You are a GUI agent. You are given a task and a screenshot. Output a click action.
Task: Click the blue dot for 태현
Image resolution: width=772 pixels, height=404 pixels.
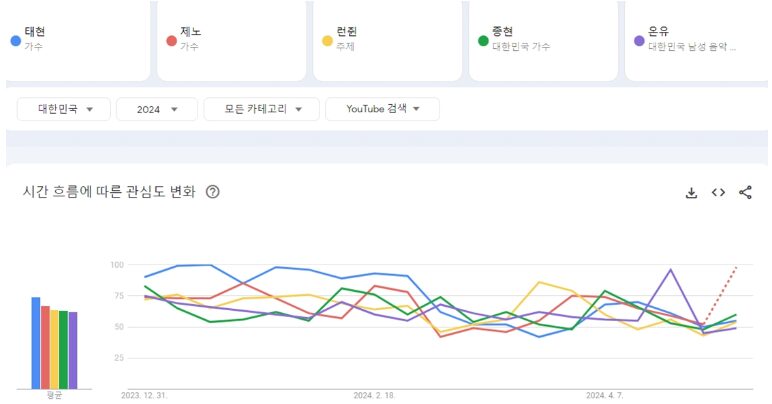[14, 41]
